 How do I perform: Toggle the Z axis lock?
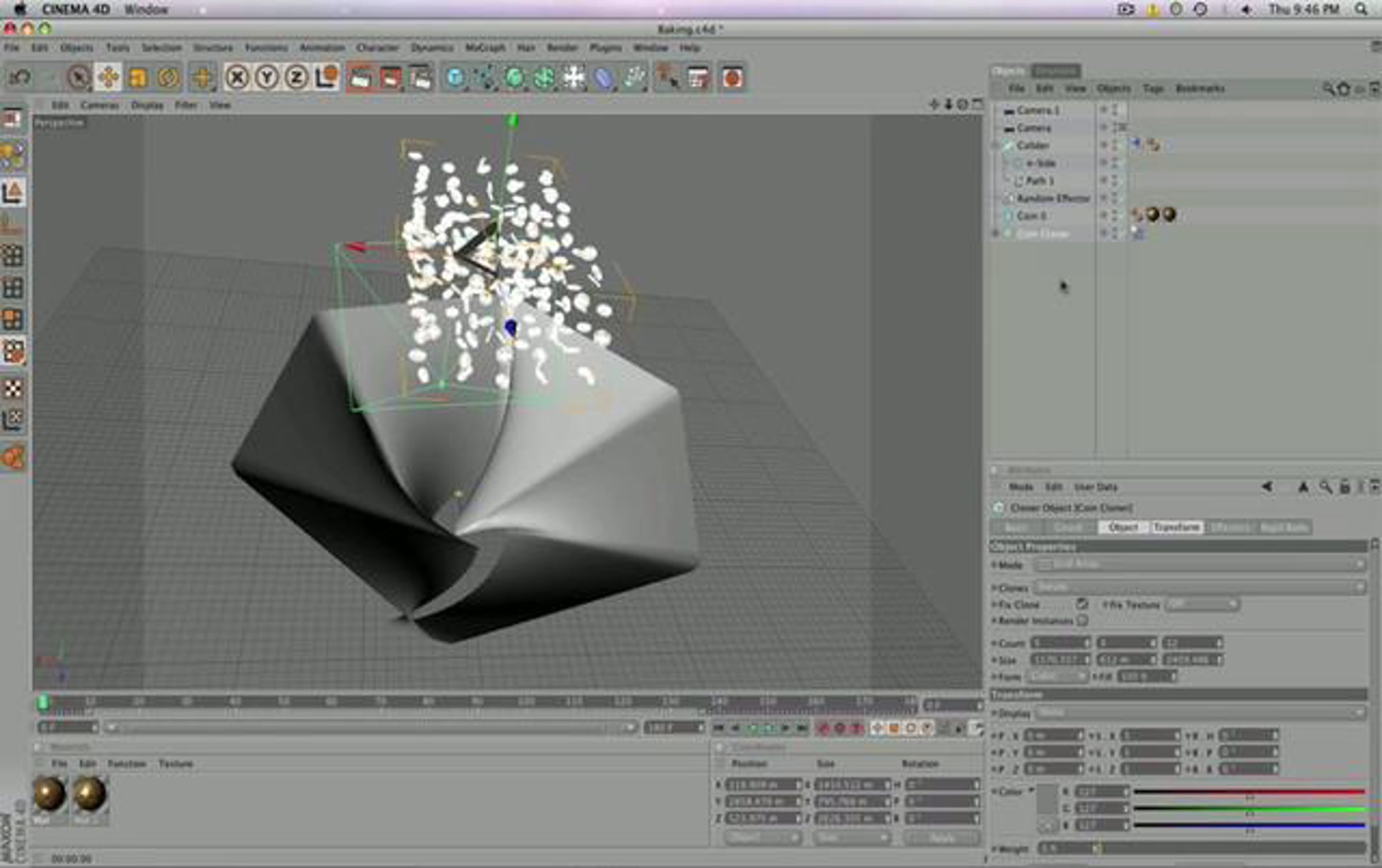297,77
